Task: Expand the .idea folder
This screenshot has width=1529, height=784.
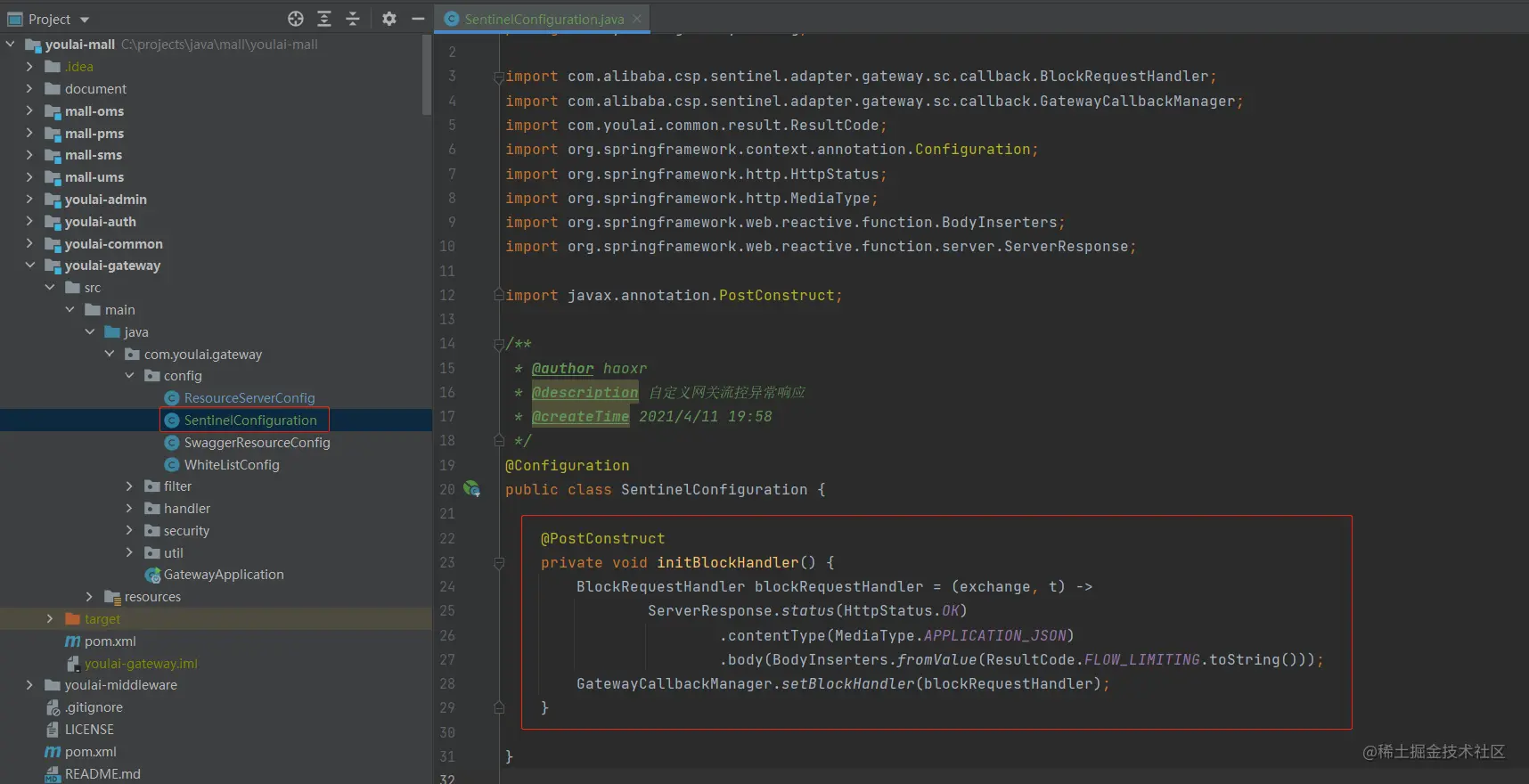Action: coord(29,66)
